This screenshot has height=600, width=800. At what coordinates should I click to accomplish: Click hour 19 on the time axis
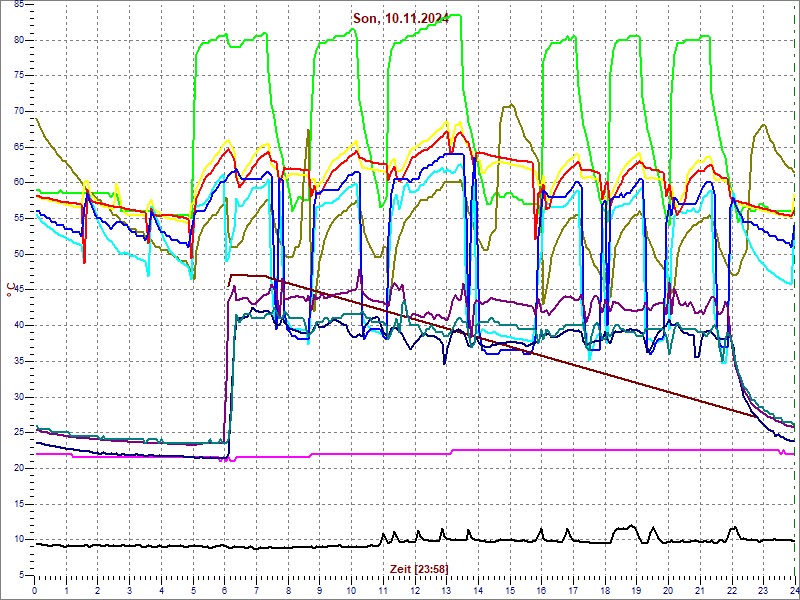pos(636,589)
